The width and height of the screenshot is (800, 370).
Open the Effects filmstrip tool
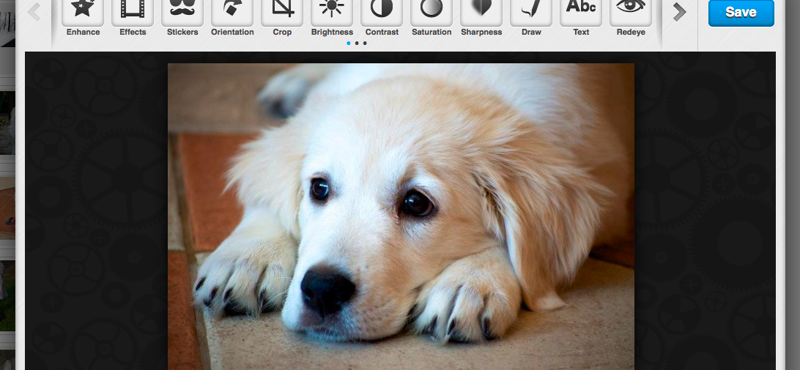pos(133,12)
